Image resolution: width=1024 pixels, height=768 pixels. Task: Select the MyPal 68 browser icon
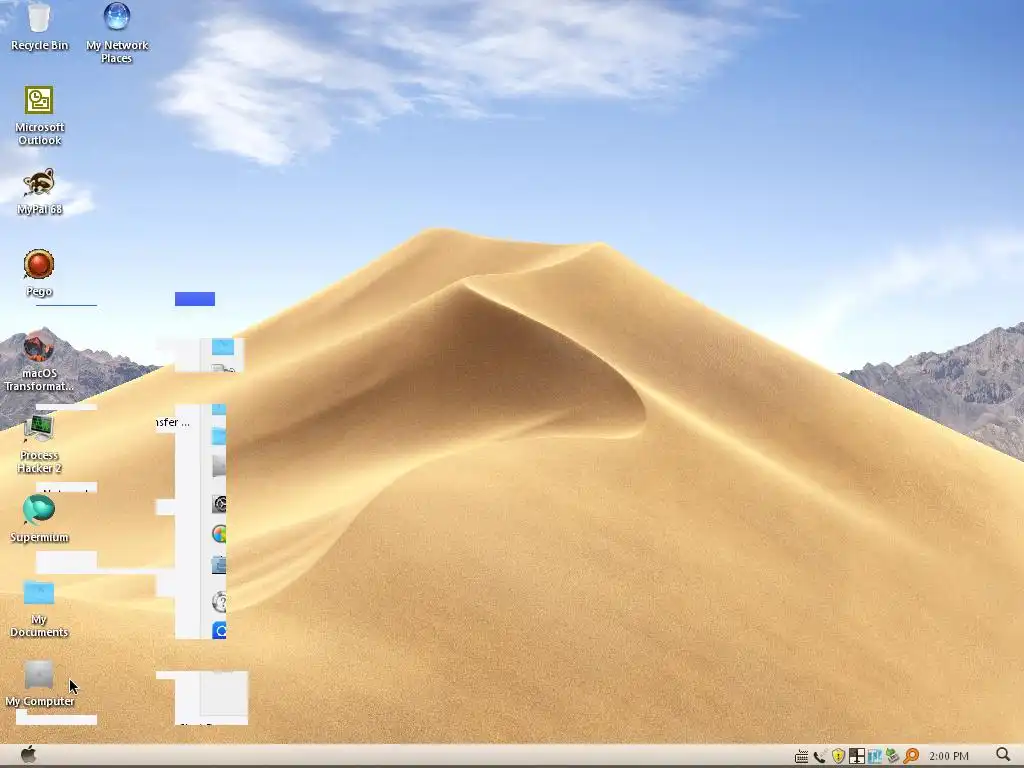click(39, 192)
